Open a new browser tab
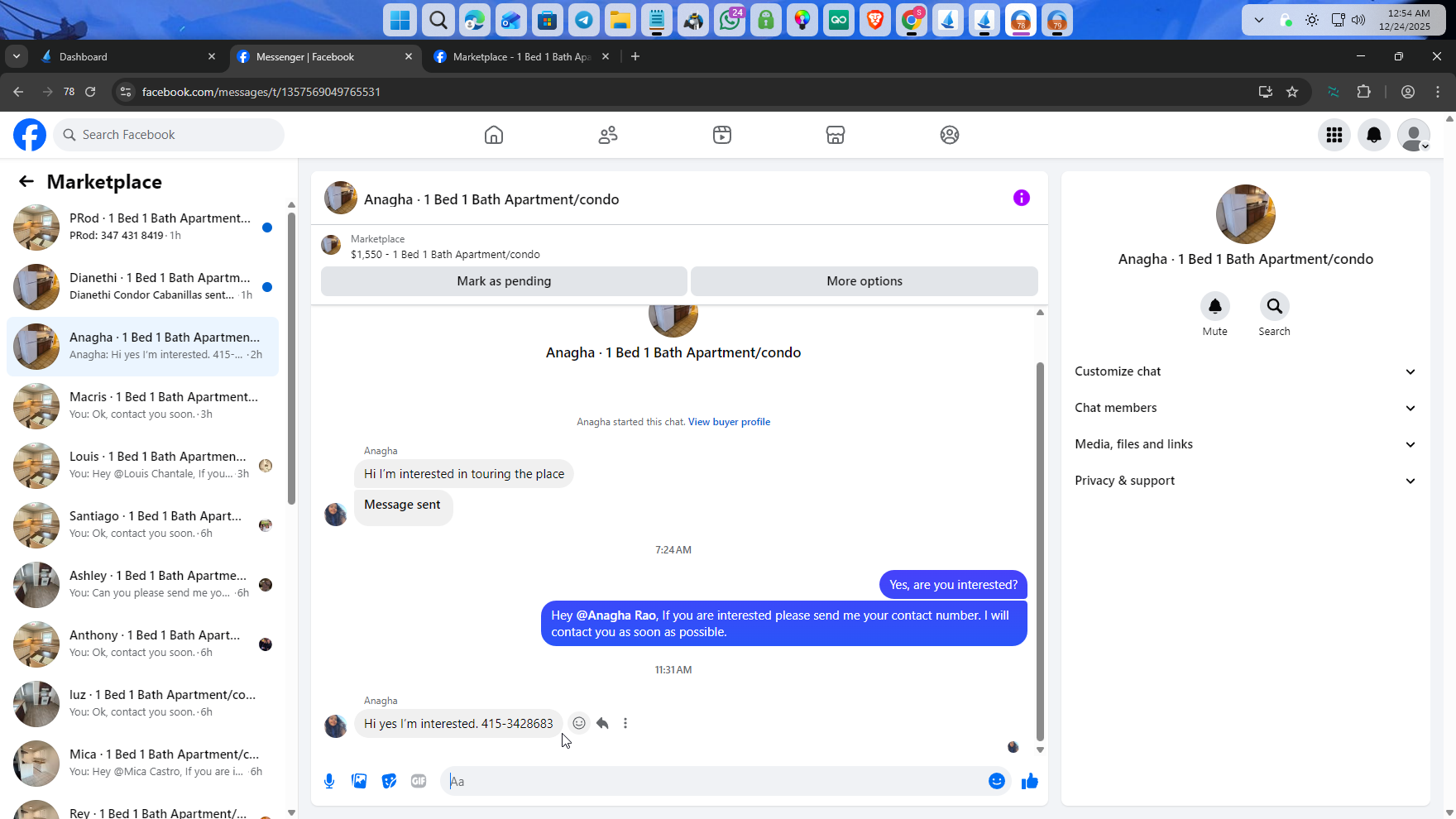 tap(635, 56)
